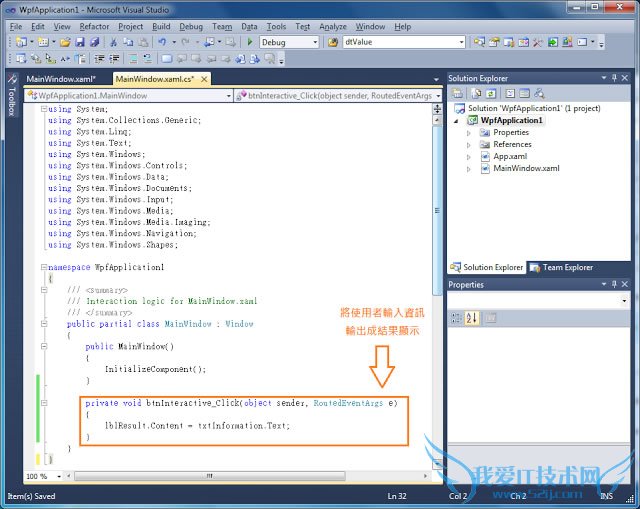Click Refresh icon in Solution Explorer toolbar
Screen dimensions: 640x509
[492, 93]
